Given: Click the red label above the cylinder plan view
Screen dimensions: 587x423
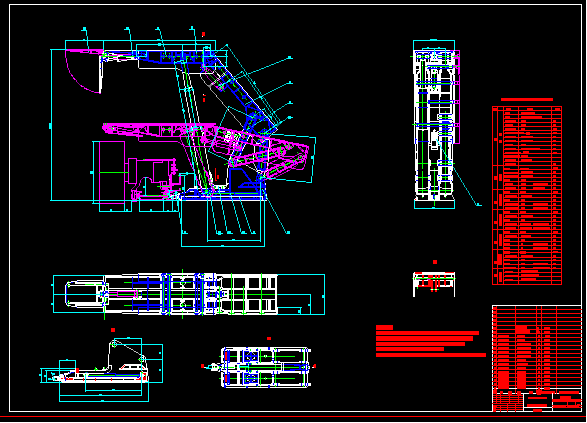Looking at the screenshot, I should click(269, 338).
